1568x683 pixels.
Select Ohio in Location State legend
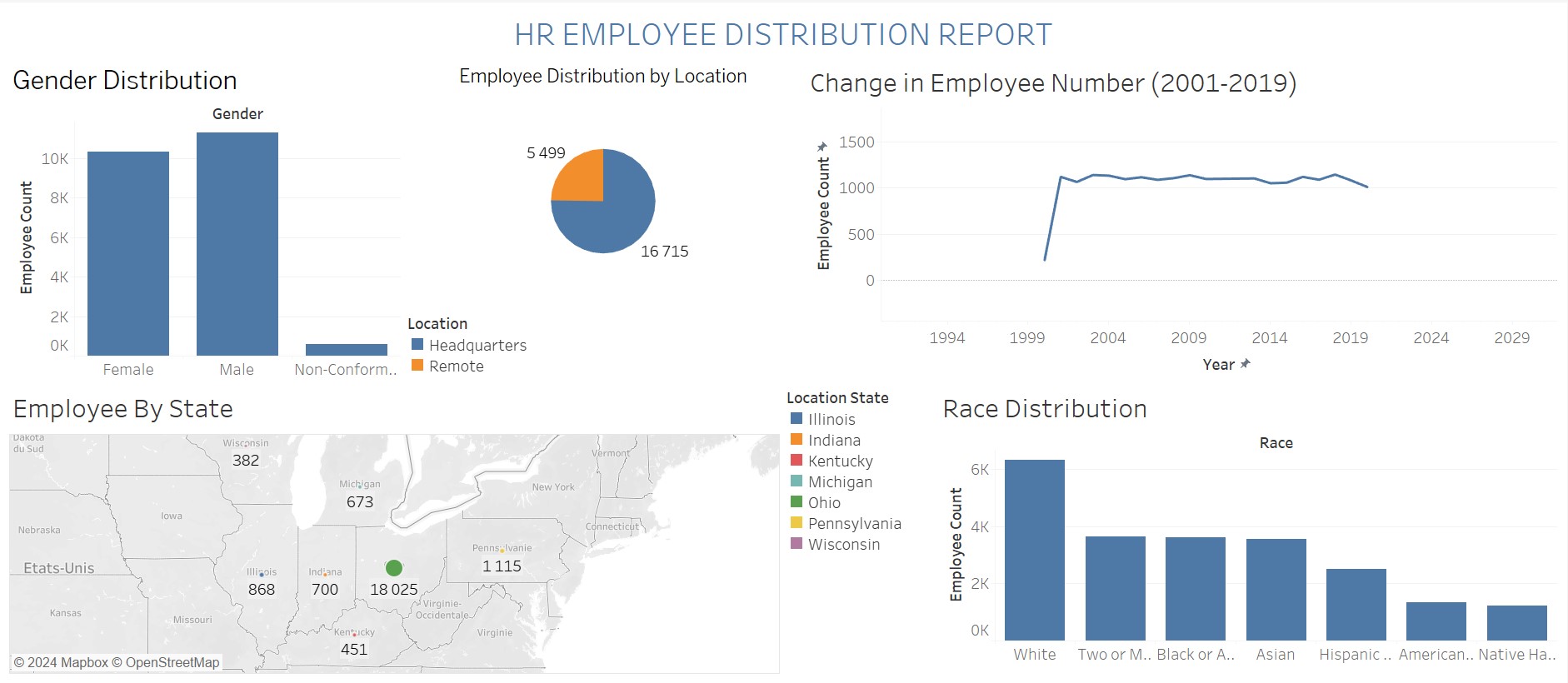[824, 502]
